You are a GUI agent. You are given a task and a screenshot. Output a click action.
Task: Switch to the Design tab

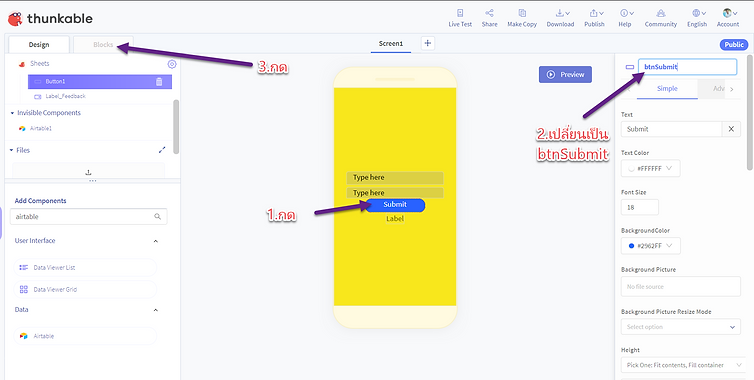click(39, 45)
